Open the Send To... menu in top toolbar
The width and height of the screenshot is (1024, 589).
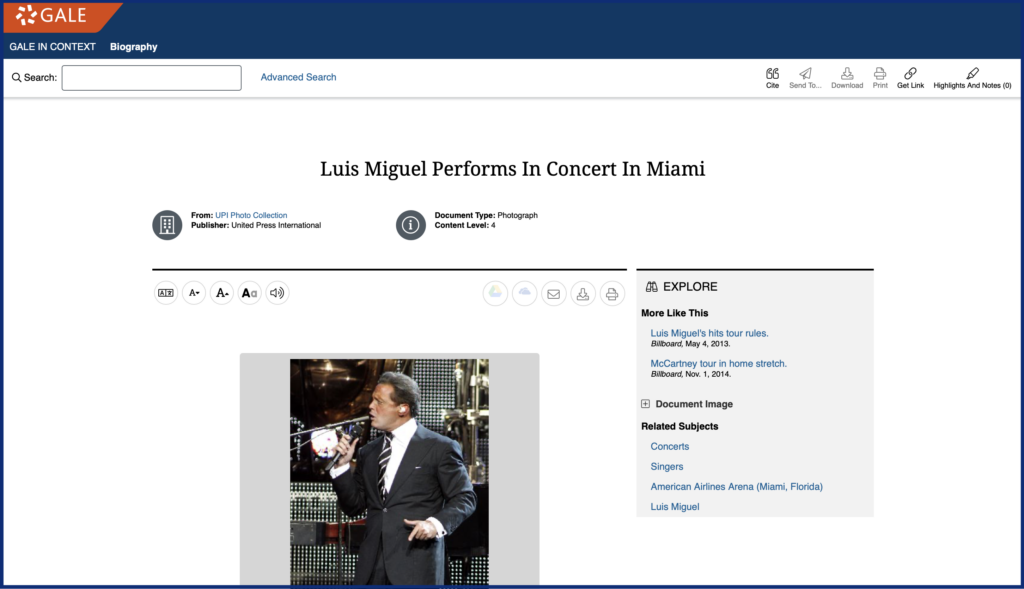805,78
